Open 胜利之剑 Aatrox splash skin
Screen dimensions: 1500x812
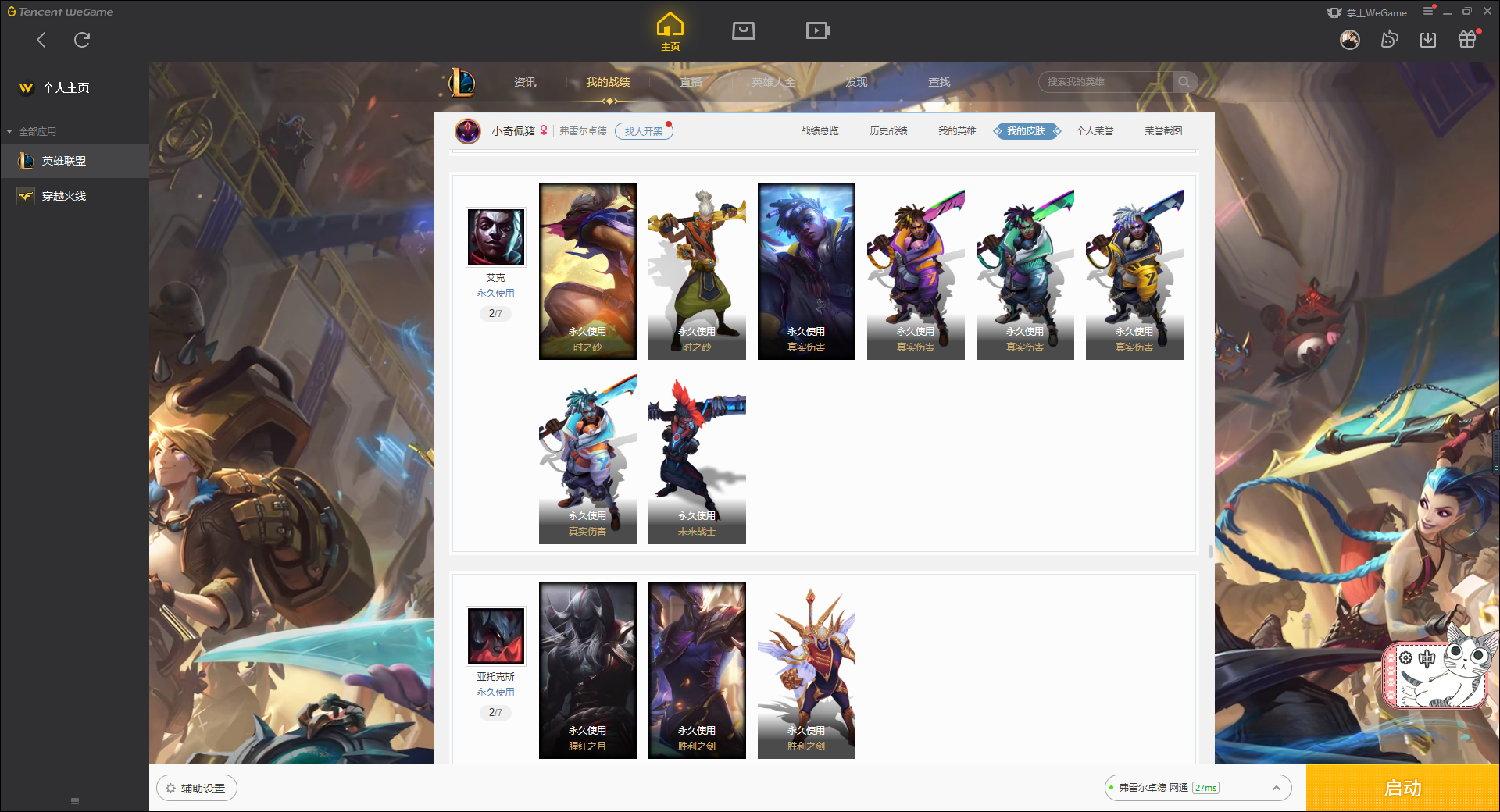697,670
